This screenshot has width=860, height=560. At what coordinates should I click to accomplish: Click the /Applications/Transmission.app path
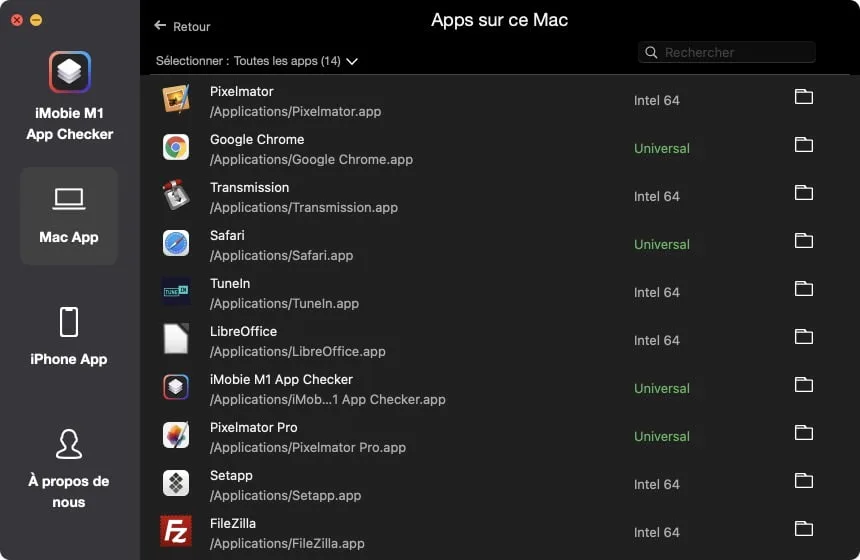pyautogui.click(x=304, y=207)
